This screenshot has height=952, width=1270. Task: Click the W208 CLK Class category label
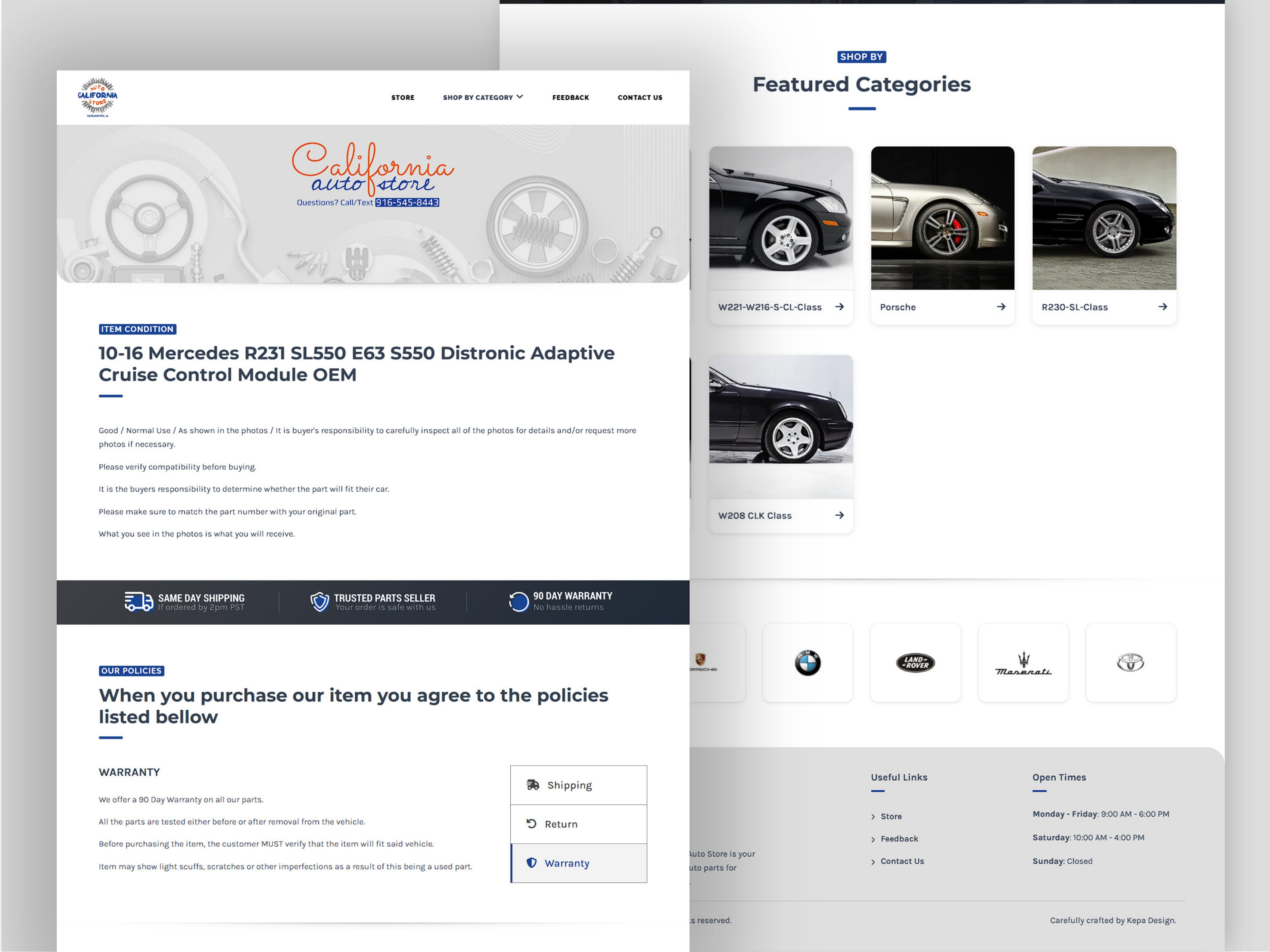[x=754, y=516]
